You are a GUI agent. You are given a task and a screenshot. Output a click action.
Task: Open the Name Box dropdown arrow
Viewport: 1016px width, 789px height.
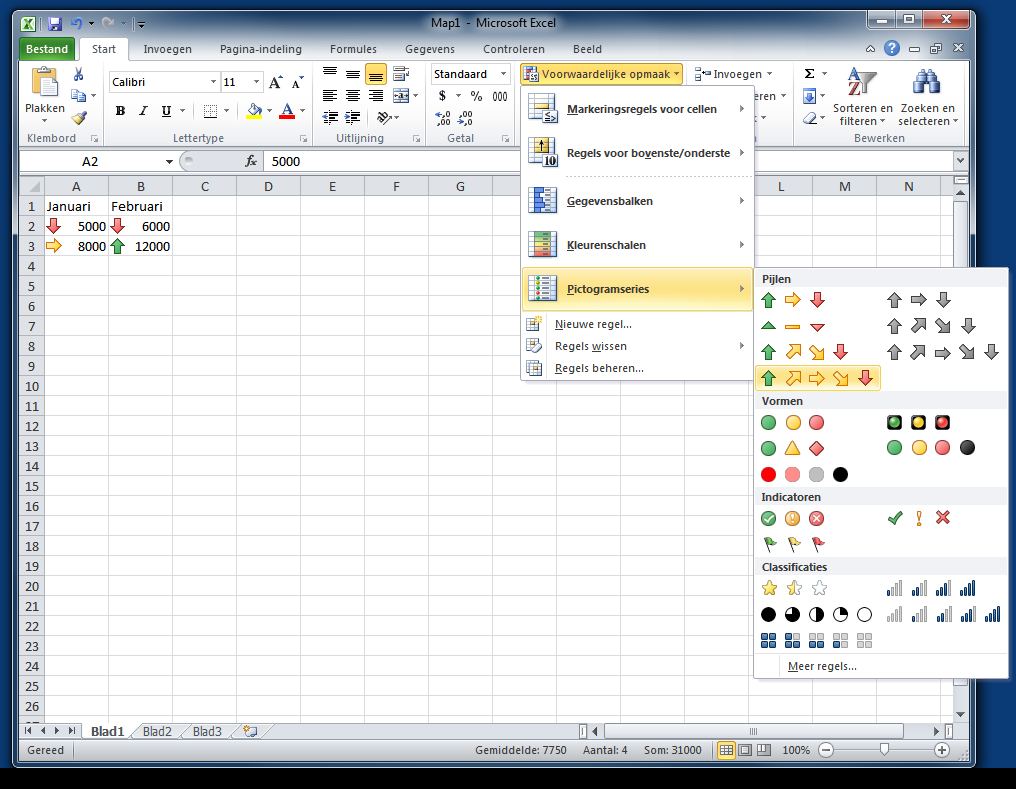pos(169,161)
